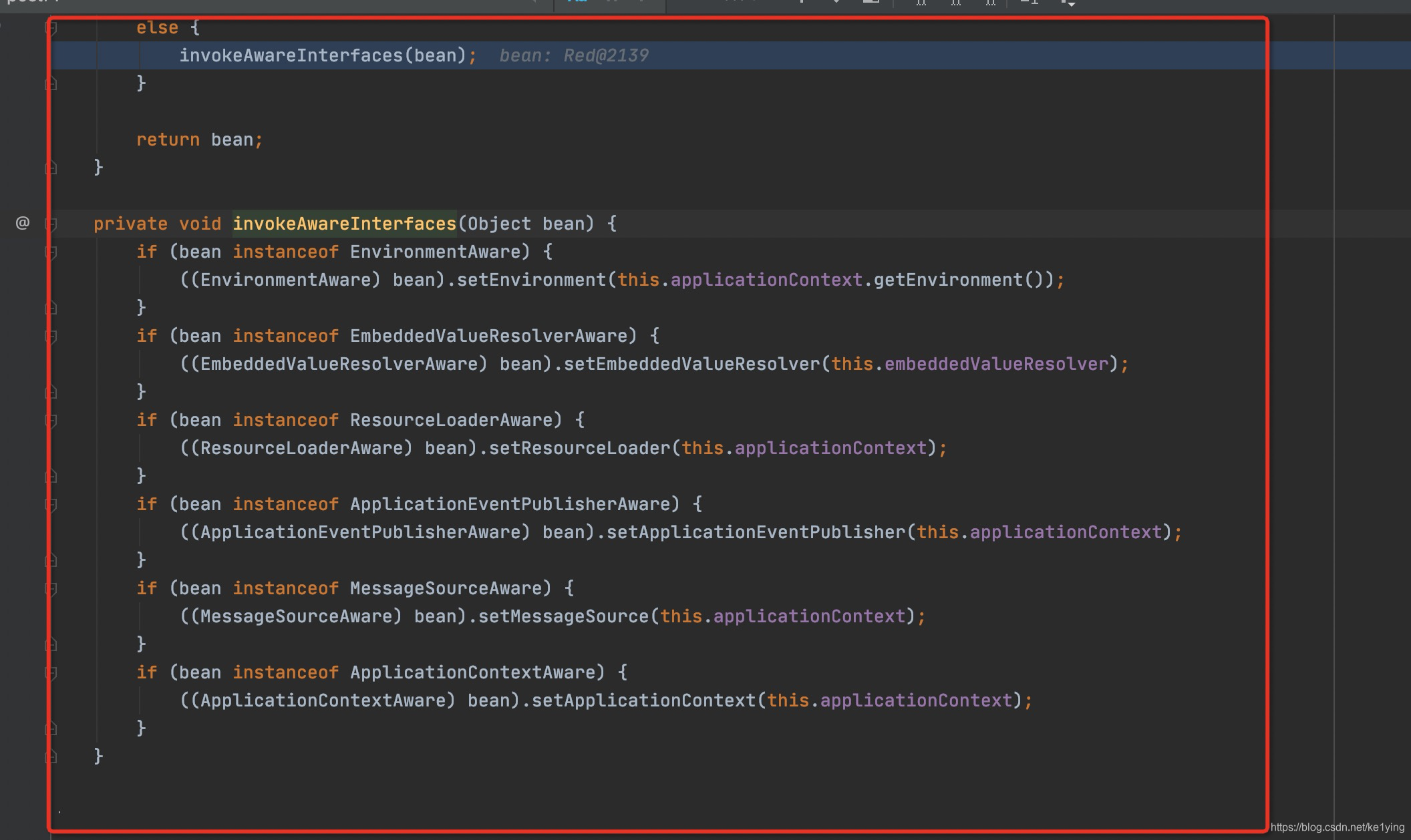1411x840 pixels.
Task: Click the setMessageSource method call
Action: pyautogui.click(x=563, y=616)
